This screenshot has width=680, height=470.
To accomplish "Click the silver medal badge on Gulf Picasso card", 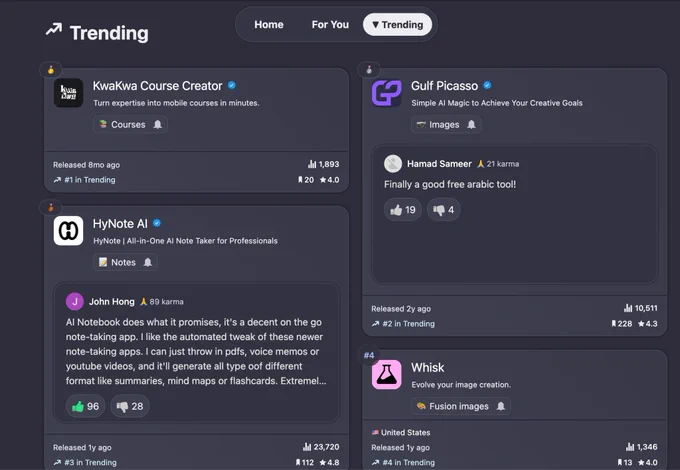I will pyautogui.click(x=369, y=70).
